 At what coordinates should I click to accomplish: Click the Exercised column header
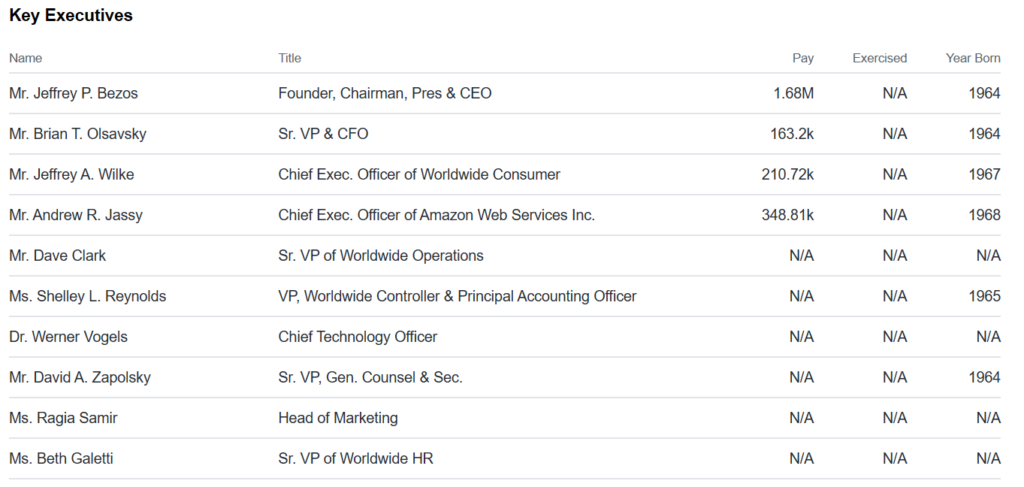click(880, 58)
